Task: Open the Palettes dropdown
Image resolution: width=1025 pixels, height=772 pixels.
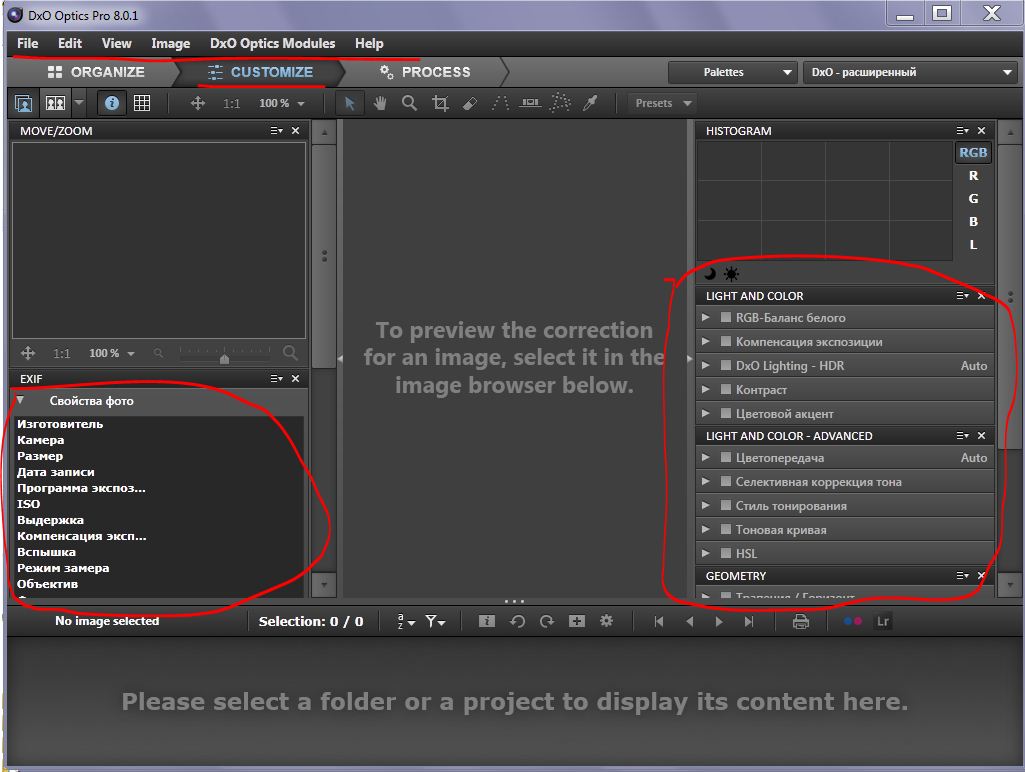Action: pos(733,72)
